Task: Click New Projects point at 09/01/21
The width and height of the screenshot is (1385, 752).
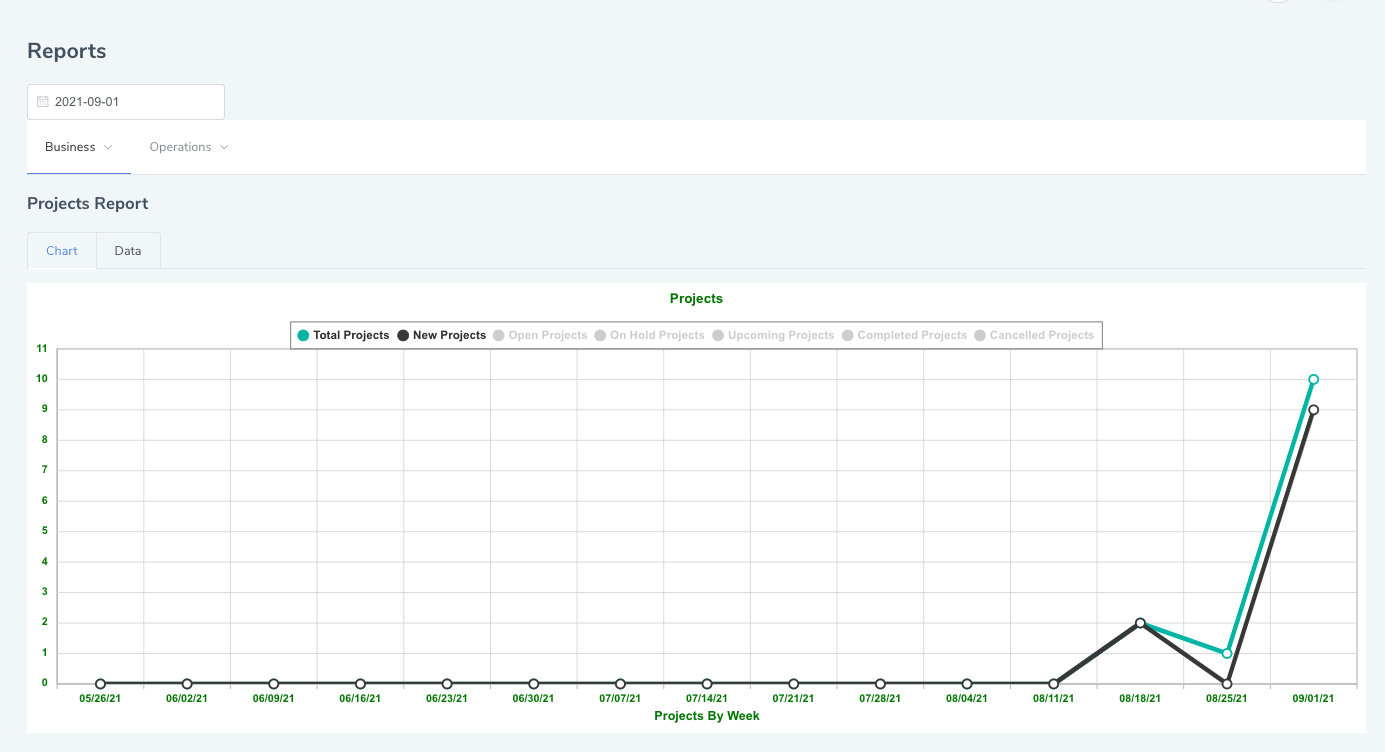Action: 1313,410
